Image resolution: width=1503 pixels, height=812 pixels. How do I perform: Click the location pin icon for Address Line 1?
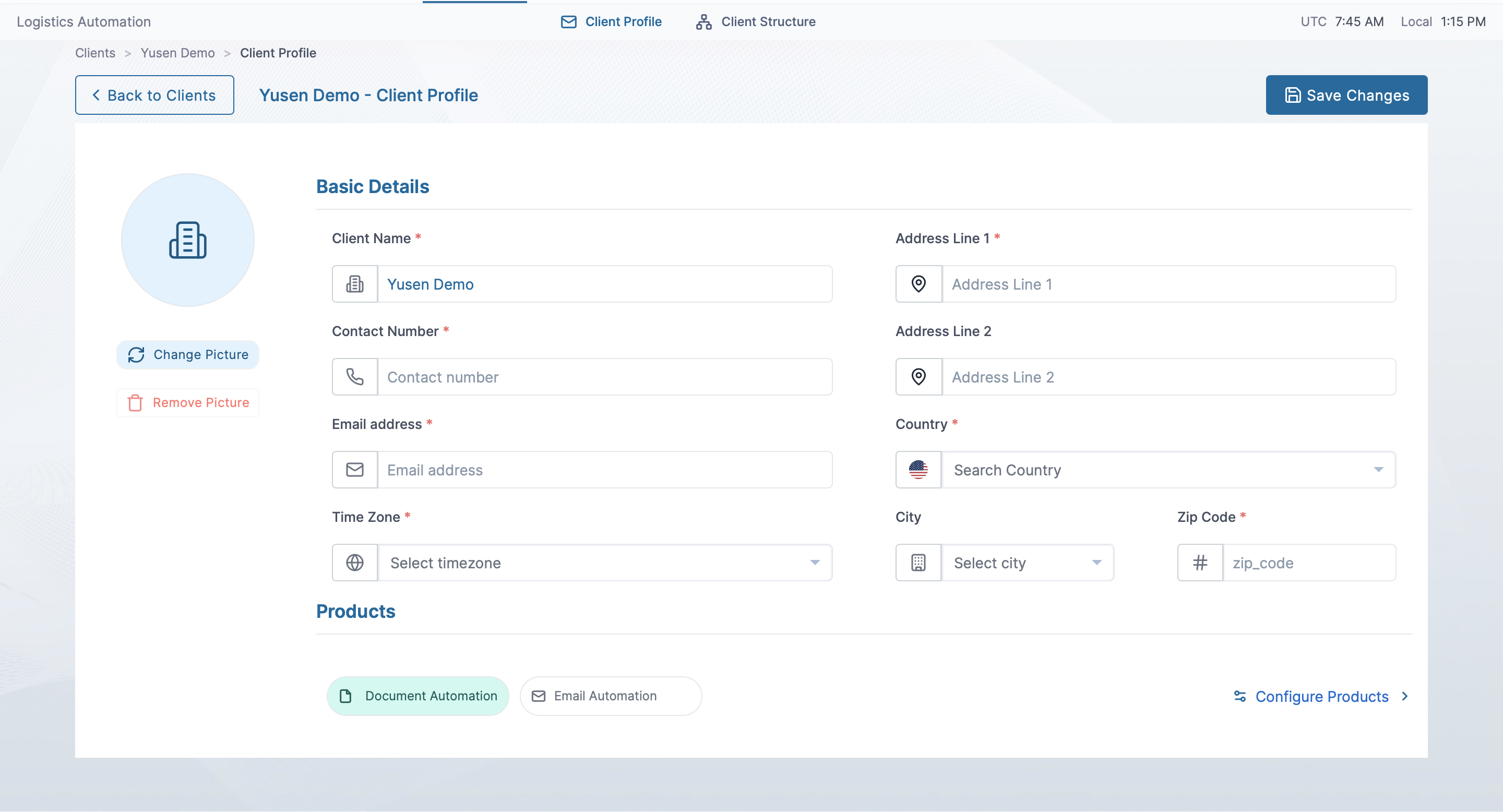pos(918,284)
